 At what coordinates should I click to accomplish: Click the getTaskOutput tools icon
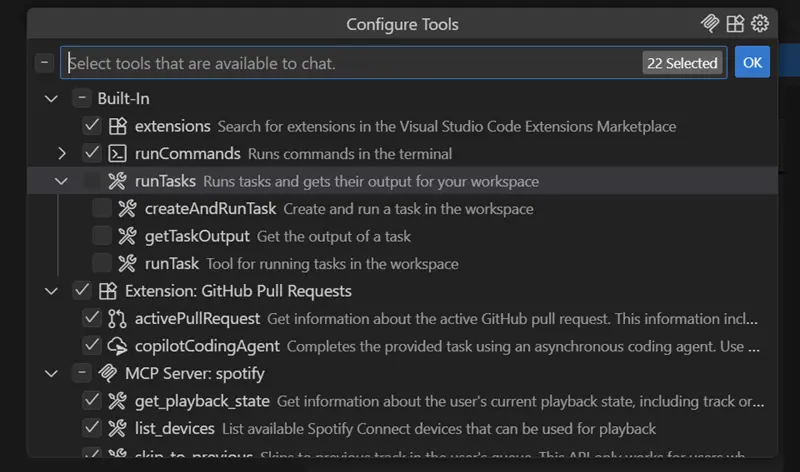pos(128,236)
